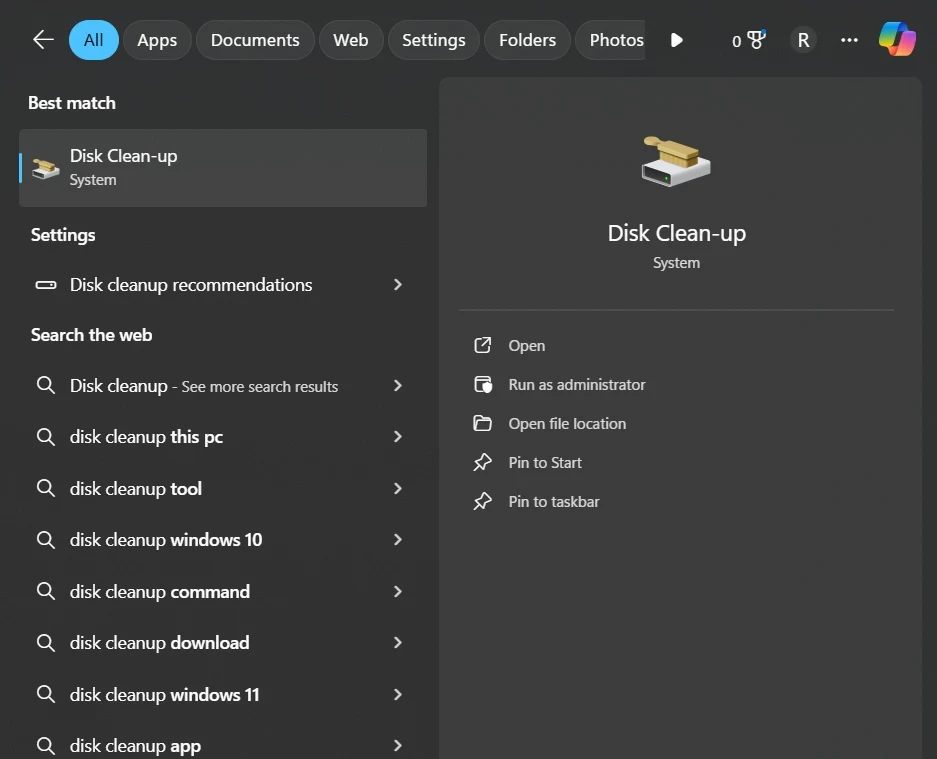This screenshot has width=937, height=759.
Task: Switch to the Settings filter tab
Action: tap(433, 40)
